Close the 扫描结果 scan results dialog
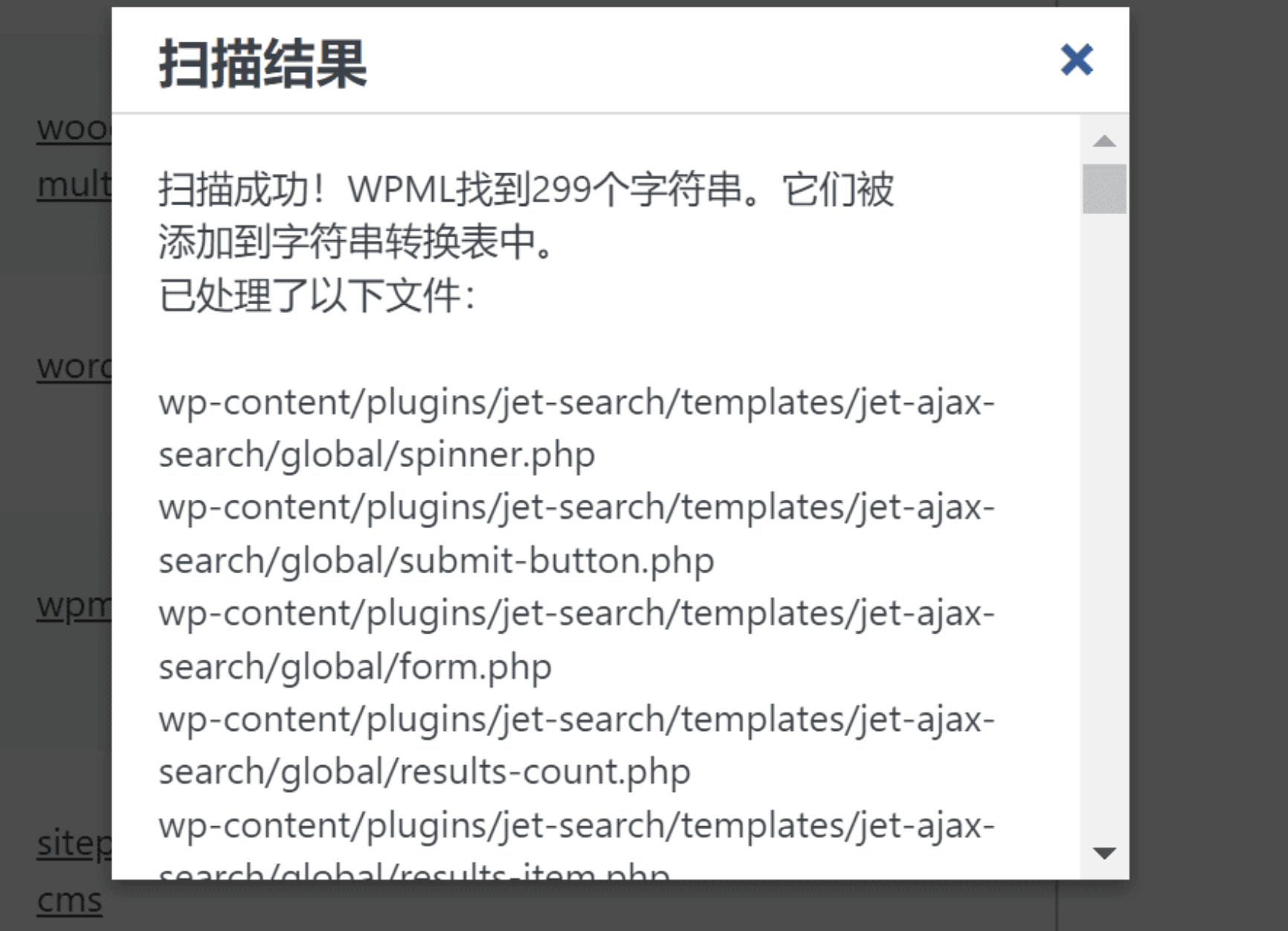1288x931 pixels. tap(1076, 60)
